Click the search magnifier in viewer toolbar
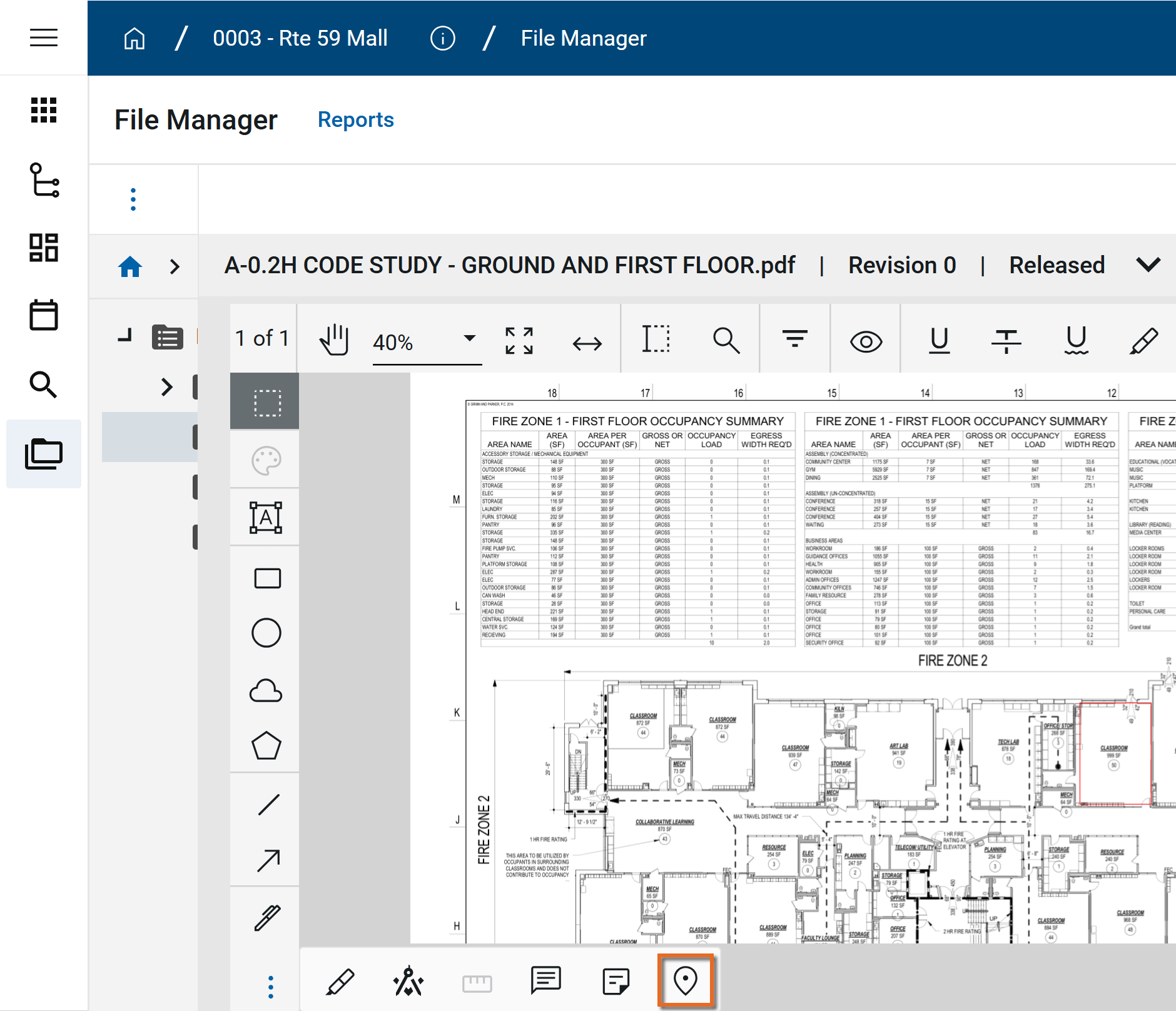Image resolution: width=1176 pixels, height=1011 pixels. click(x=726, y=341)
